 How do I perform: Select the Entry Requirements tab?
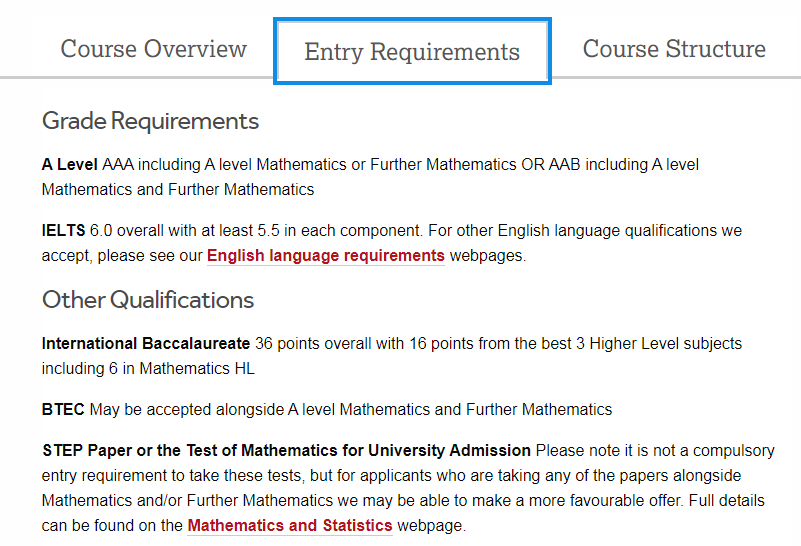(412, 52)
